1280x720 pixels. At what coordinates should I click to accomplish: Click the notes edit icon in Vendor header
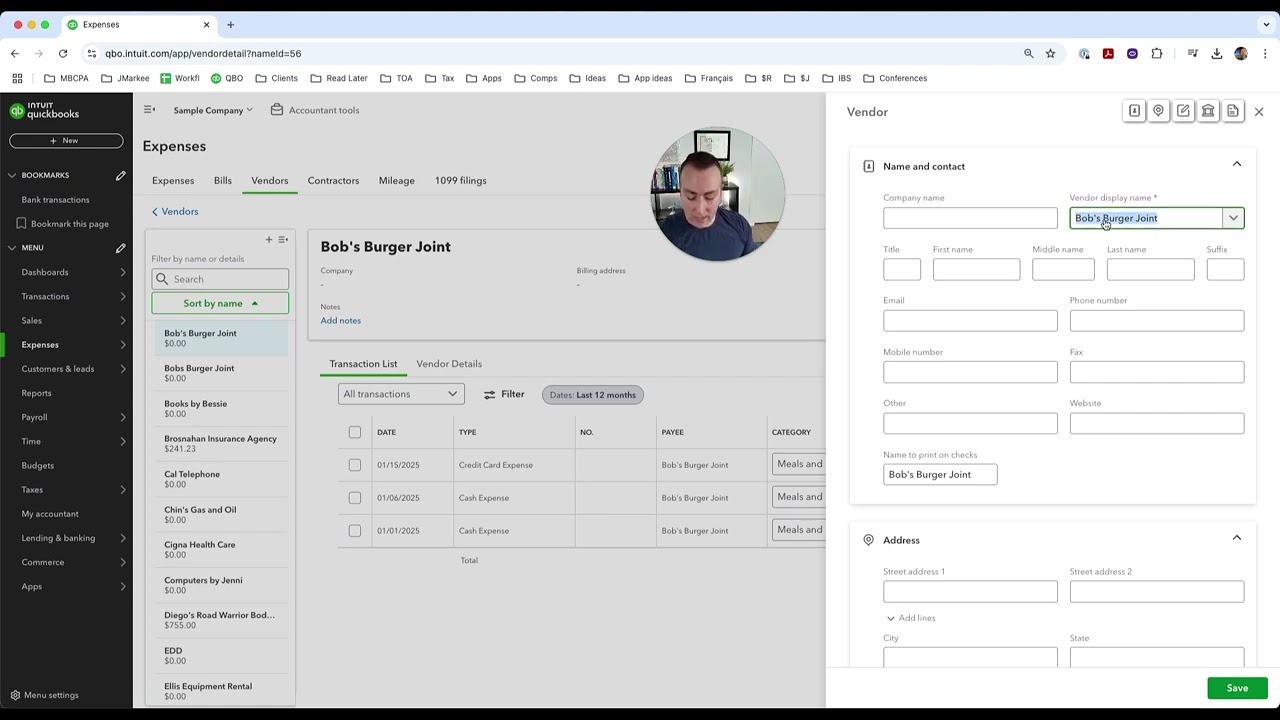pyautogui.click(x=1183, y=111)
